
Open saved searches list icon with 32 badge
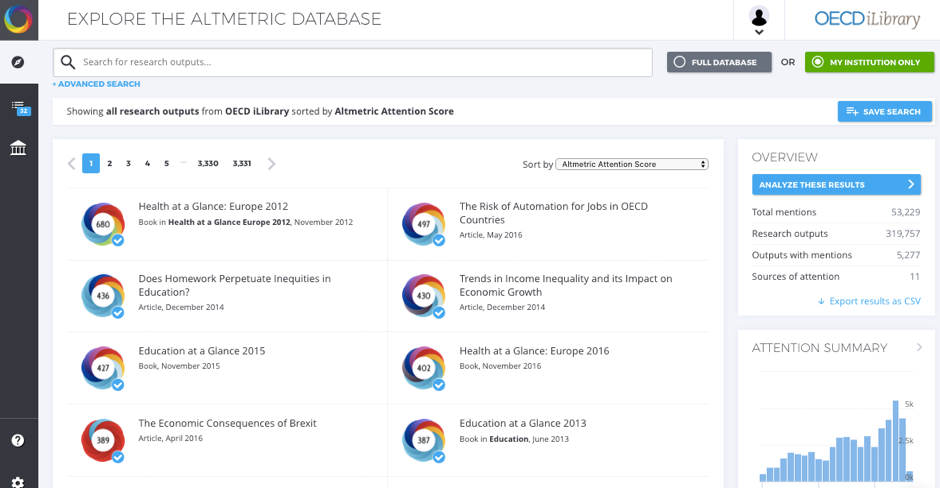(20, 108)
